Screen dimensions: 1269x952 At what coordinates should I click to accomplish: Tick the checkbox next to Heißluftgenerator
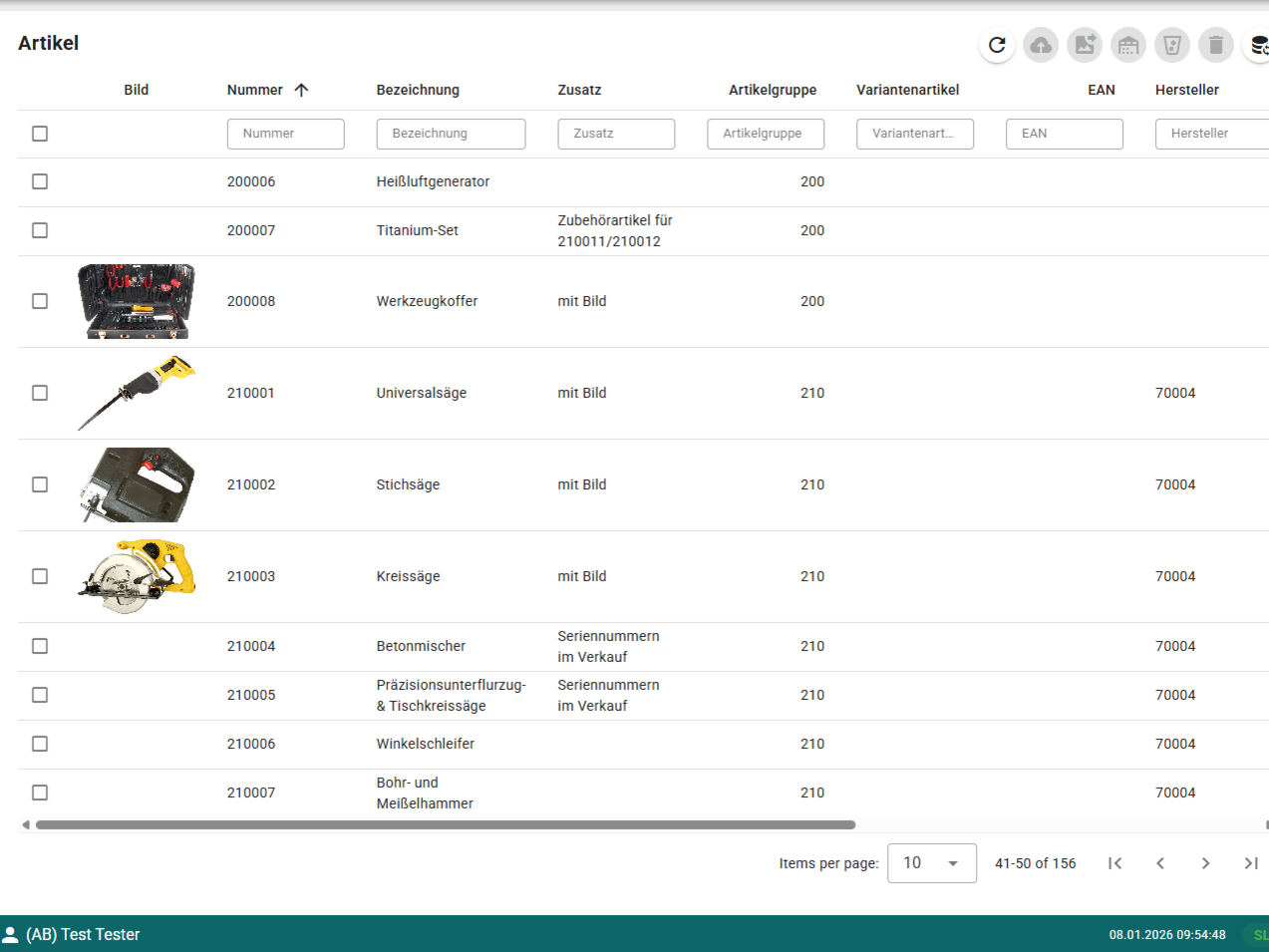40,181
